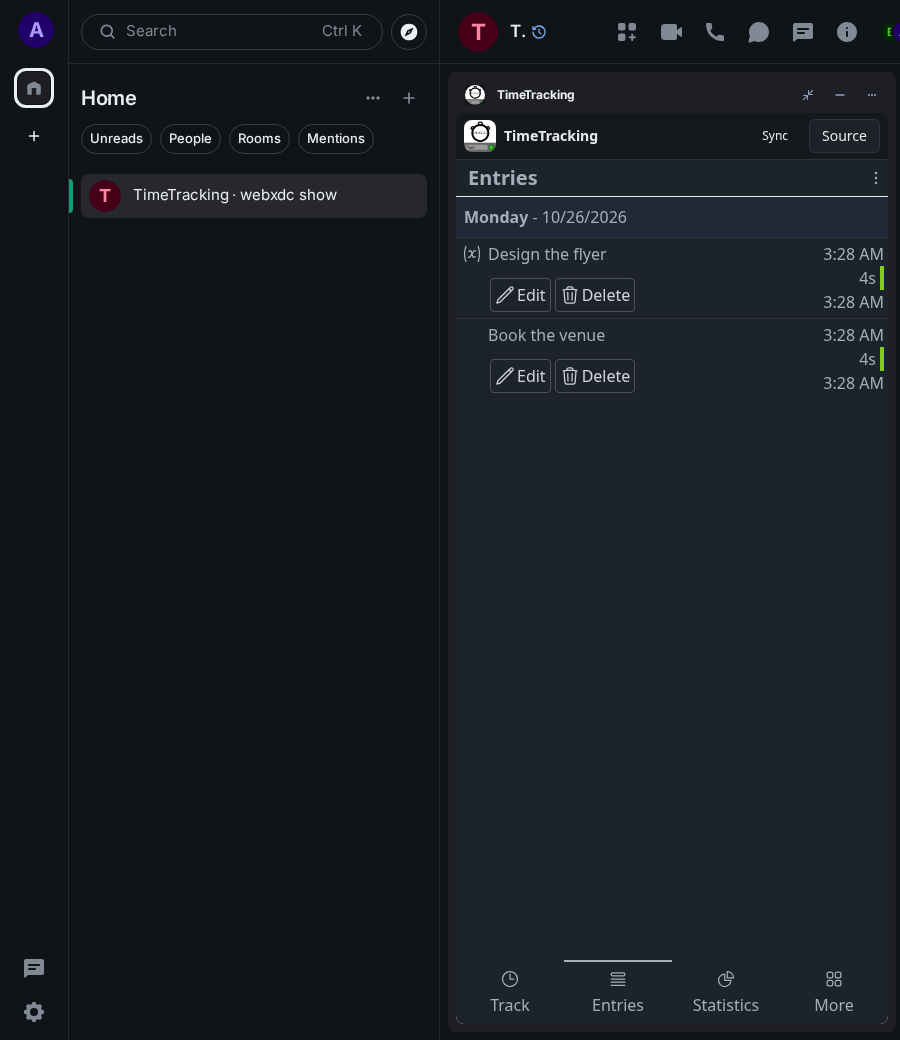
Task: Delete the Design the flyer entry
Action: (x=595, y=295)
